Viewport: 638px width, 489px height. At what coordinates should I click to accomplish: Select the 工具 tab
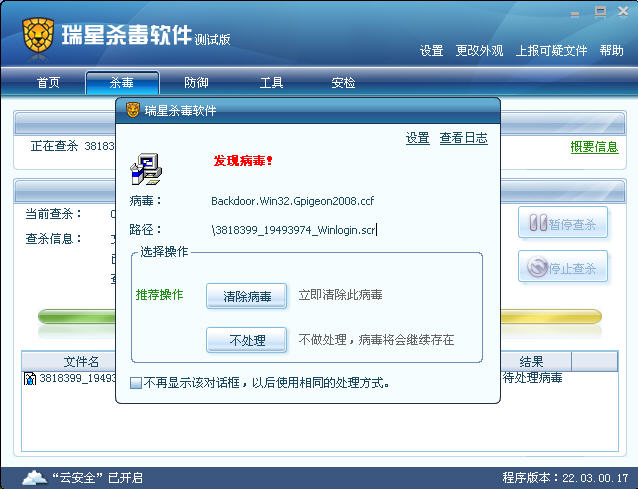(x=271, y=83)
